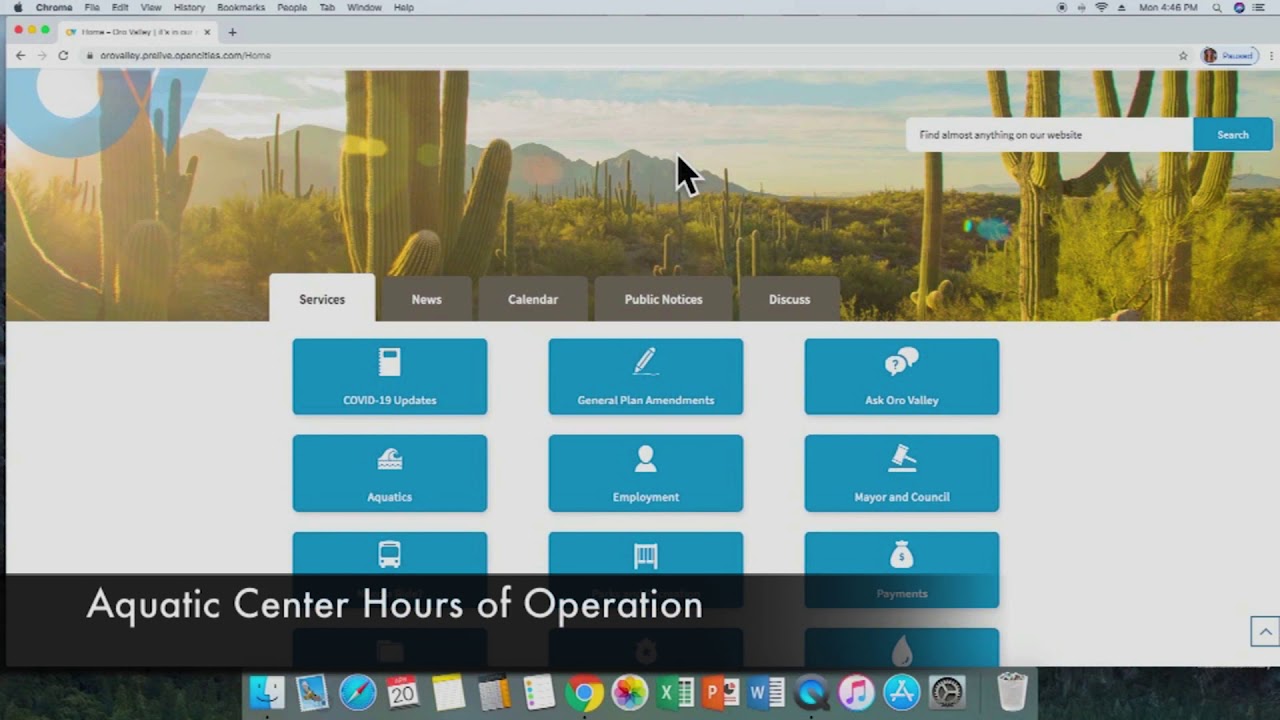Click the address bar URL

[x=185, y=55]
